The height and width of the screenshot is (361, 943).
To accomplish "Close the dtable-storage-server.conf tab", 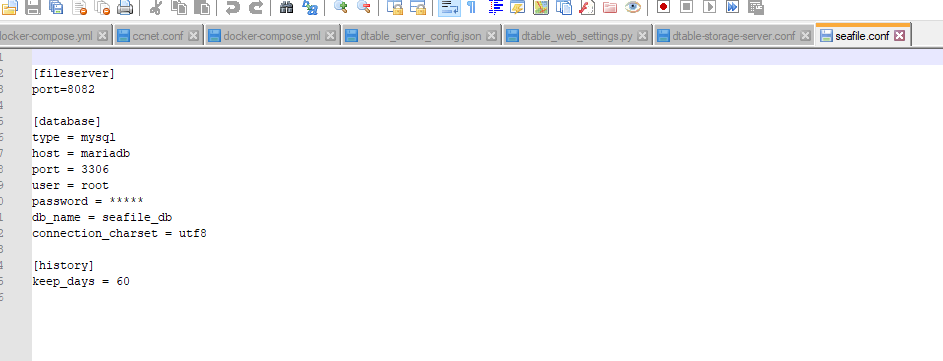I will (805, 36).
